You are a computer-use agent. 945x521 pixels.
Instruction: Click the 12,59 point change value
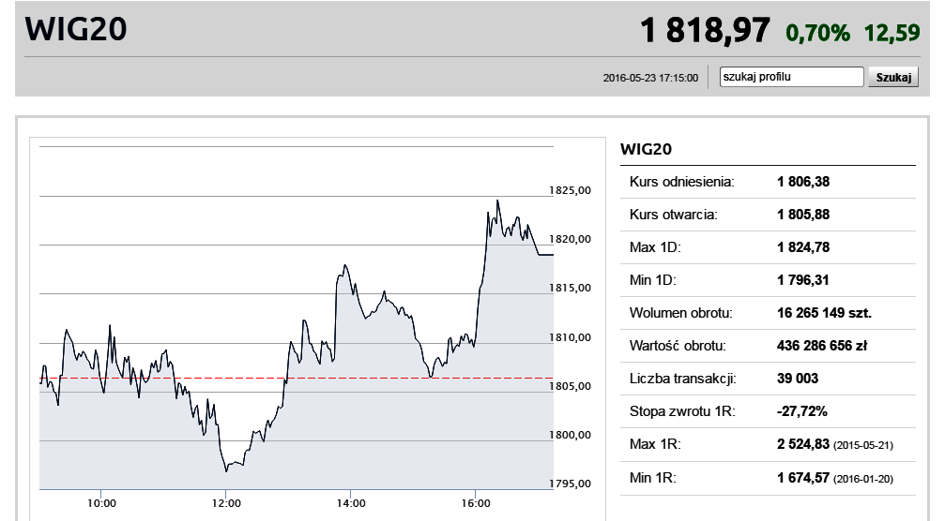[891, 33]
